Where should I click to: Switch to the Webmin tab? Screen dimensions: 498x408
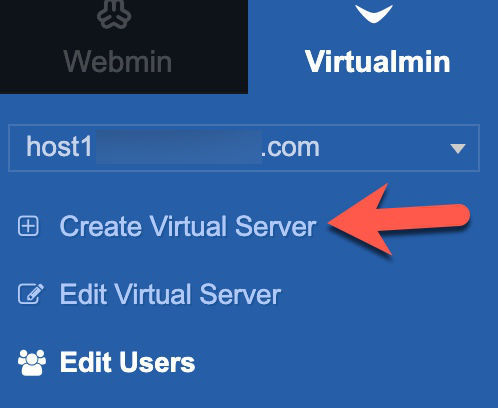click(x=124, y=47)
